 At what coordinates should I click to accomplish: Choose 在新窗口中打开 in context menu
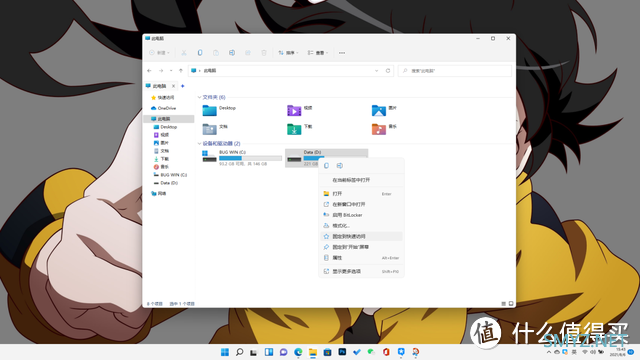pyautogui.click(x=361, y=204)
